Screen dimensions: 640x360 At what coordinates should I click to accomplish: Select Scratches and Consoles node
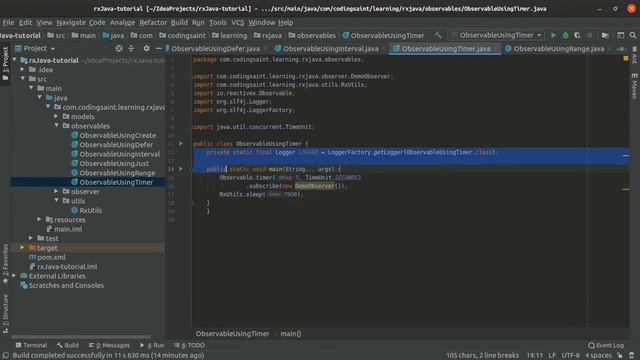click(x=66, y=285)
